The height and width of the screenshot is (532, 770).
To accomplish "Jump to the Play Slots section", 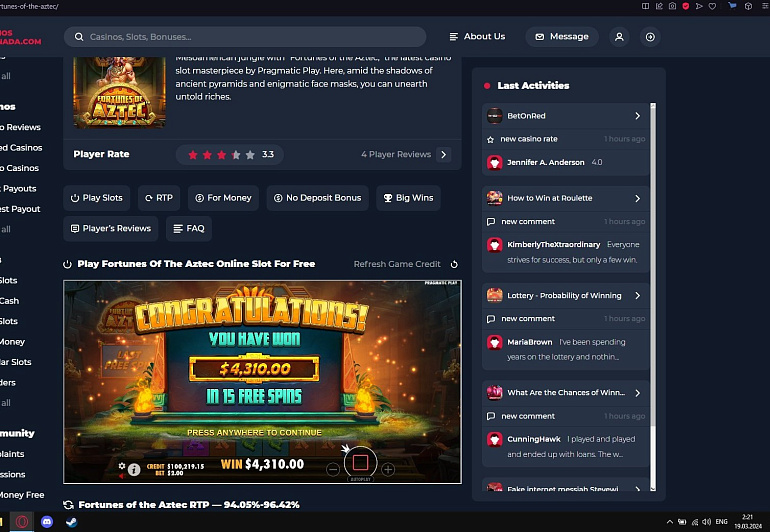I will click(x=96, y=198).
